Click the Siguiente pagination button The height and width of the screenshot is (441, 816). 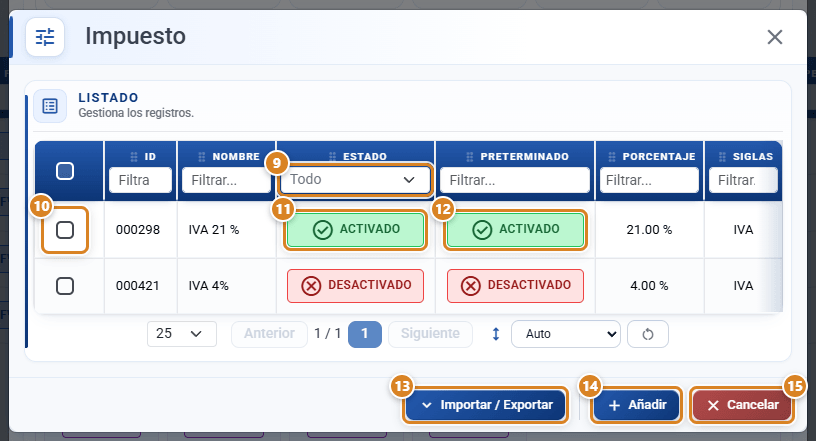(430, 334)
